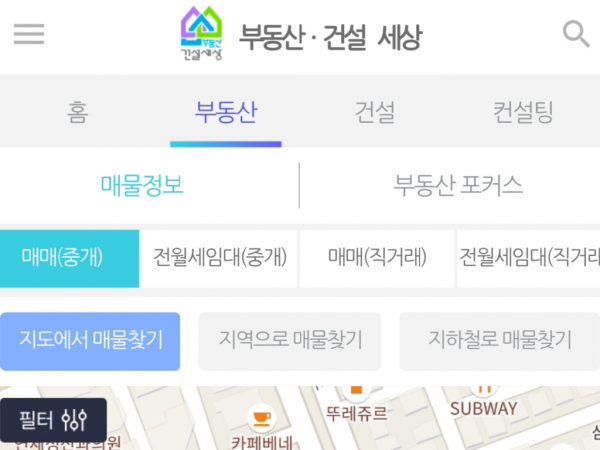
Task: Click the 부동산·건설 세상 title text
Action: click(x=331, y=37)
